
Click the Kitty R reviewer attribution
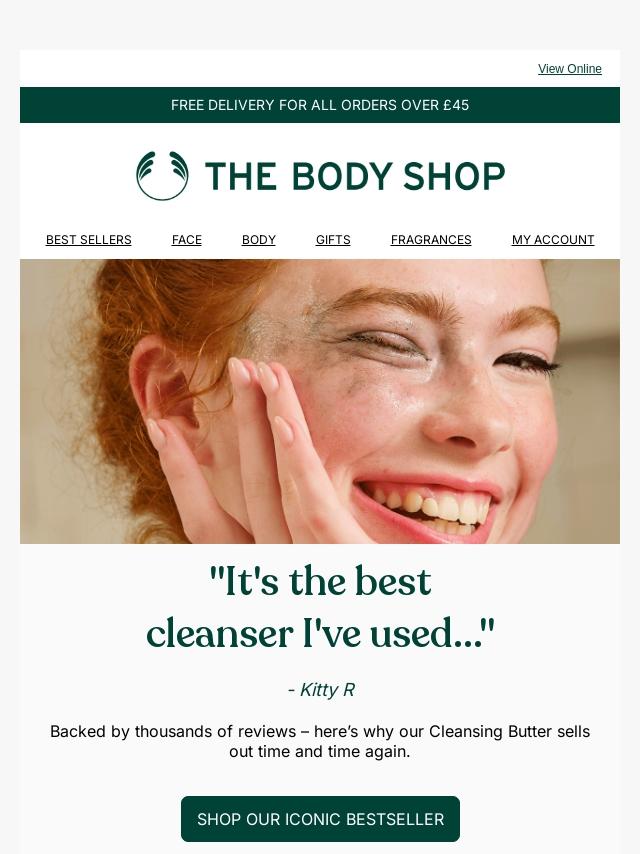(321, 690)
